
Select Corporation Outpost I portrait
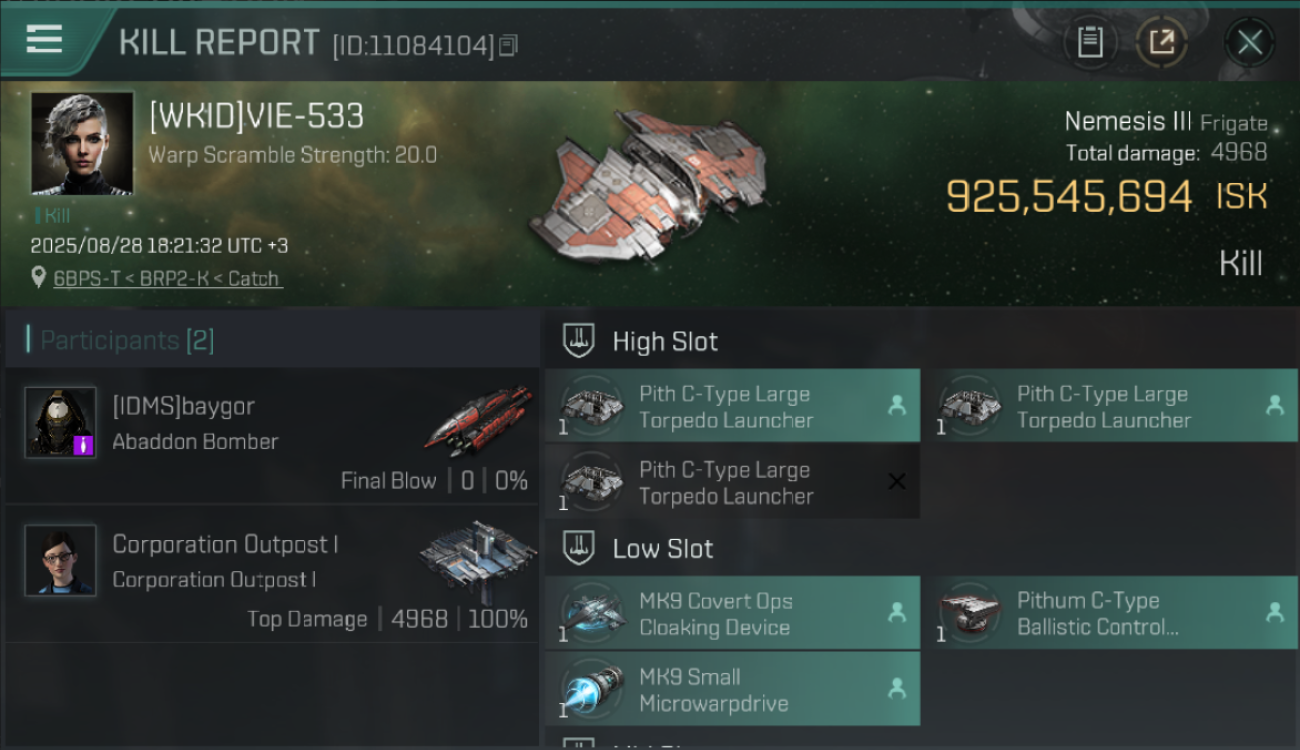pos(61,560)
